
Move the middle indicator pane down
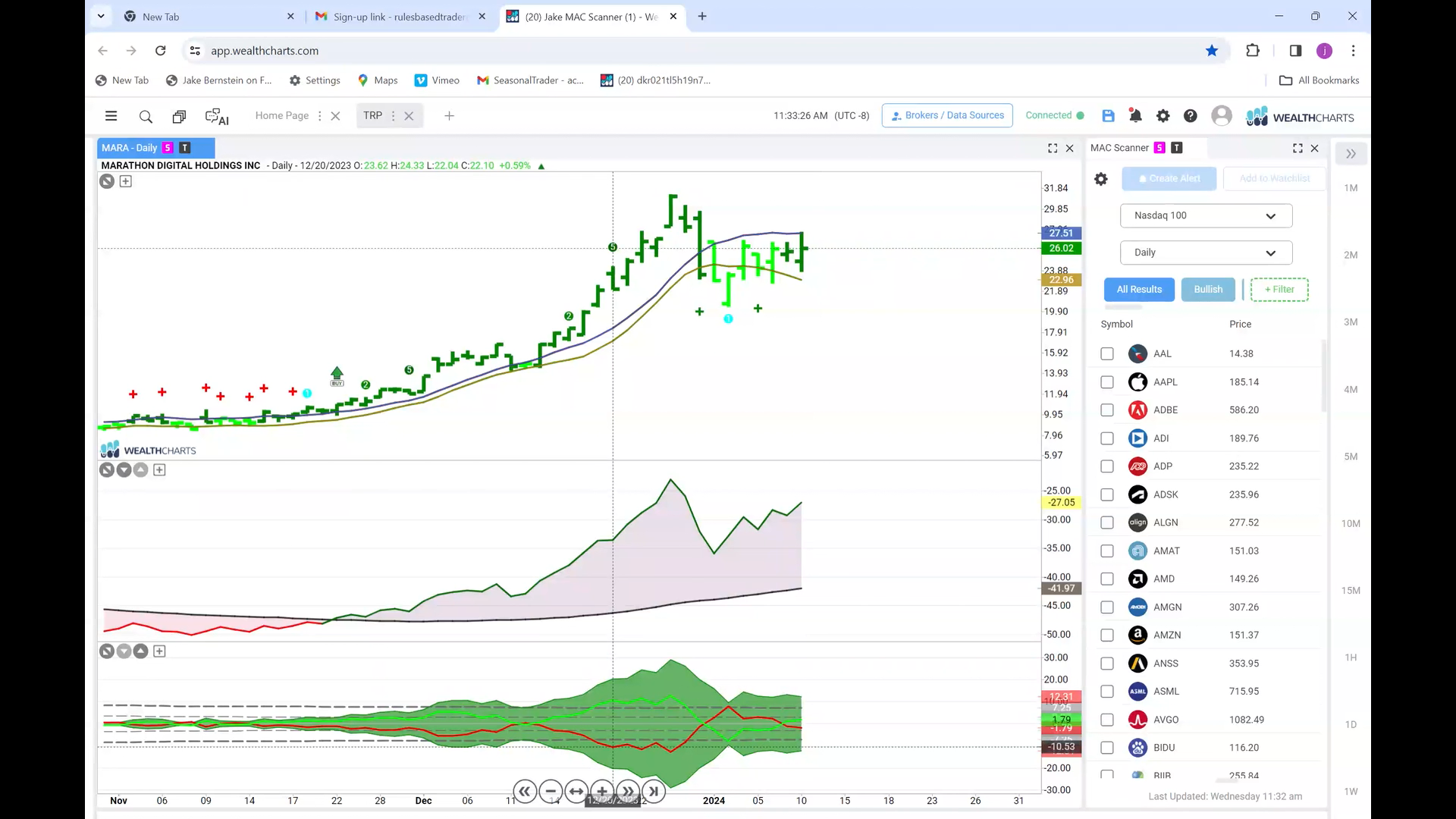(124, 470)
